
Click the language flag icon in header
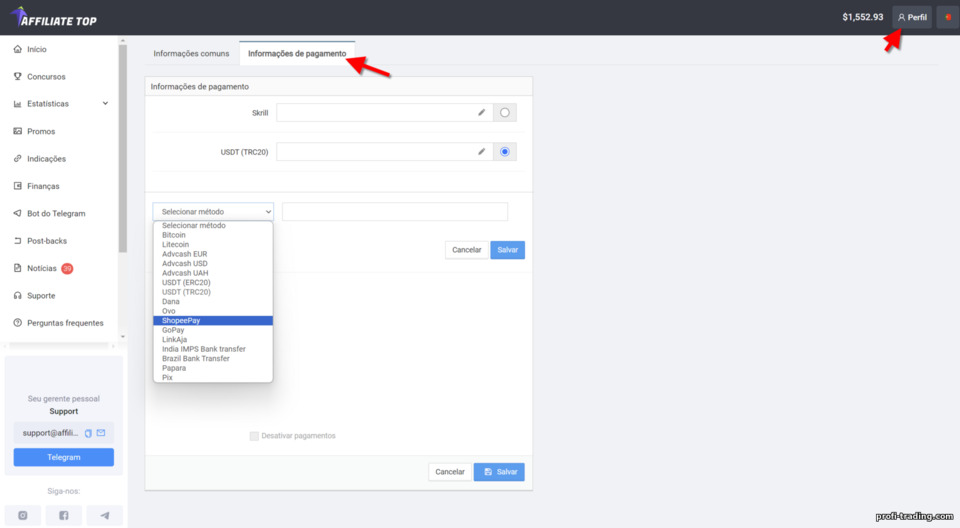pos(948,17)
